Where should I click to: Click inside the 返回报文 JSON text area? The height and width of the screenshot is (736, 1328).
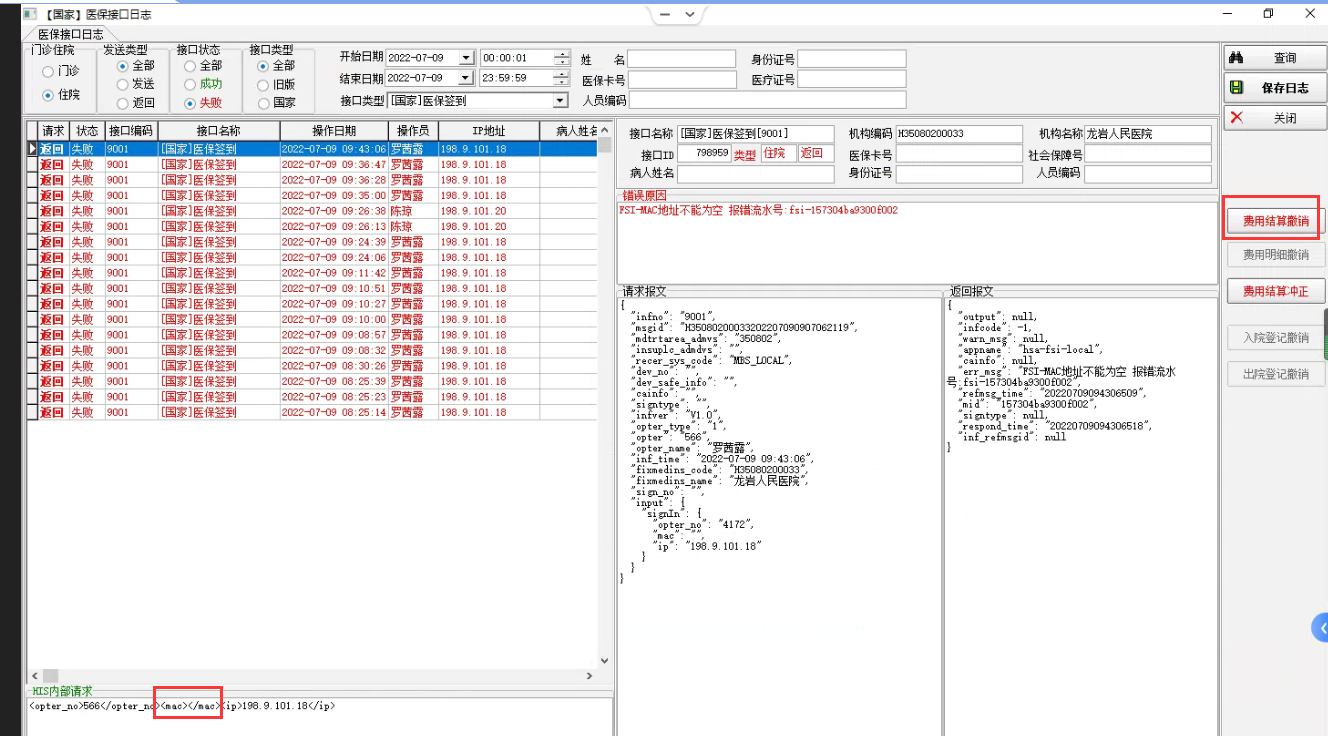coord(1080,515)
